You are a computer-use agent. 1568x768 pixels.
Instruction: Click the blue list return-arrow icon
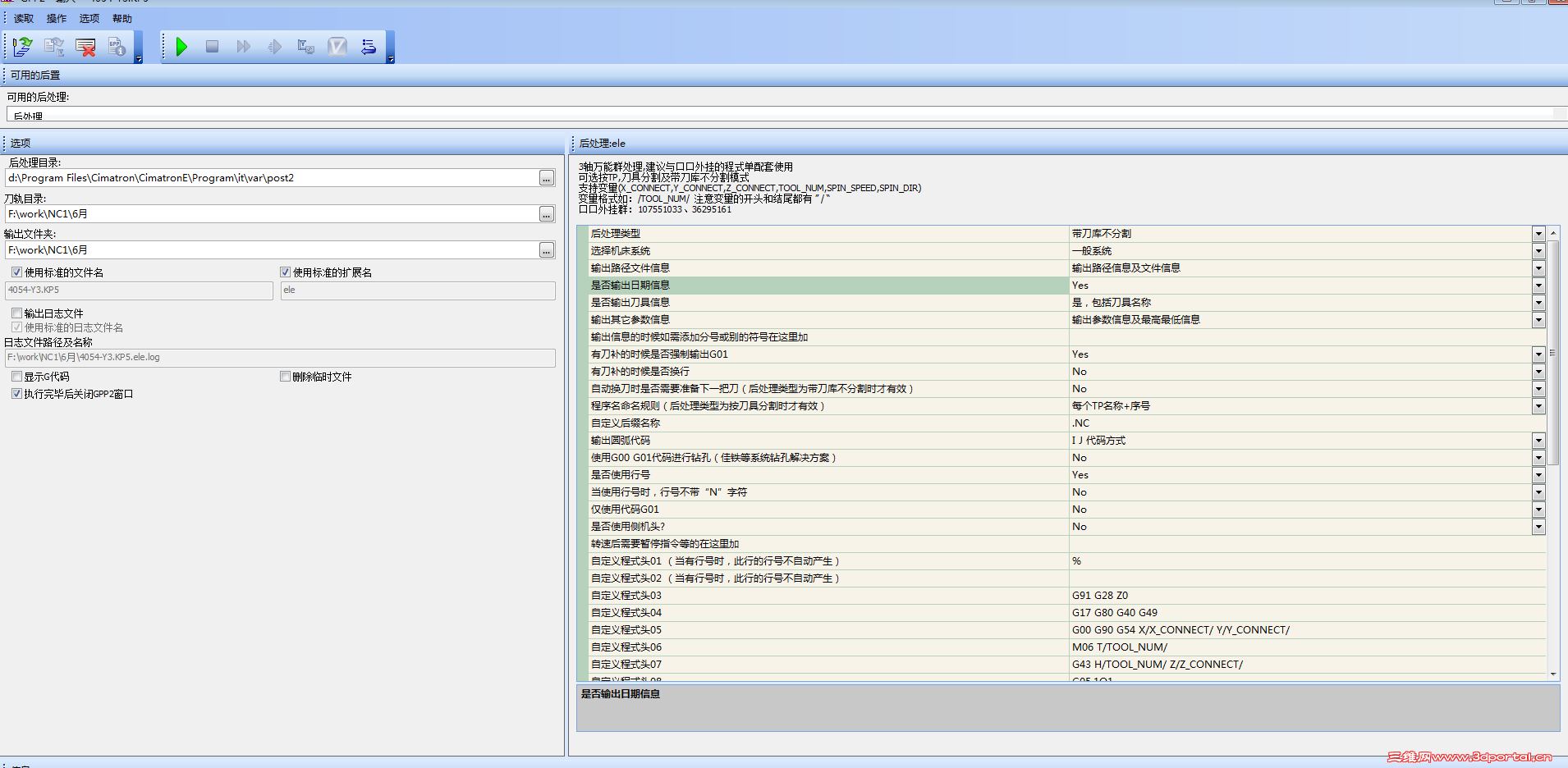369,47
